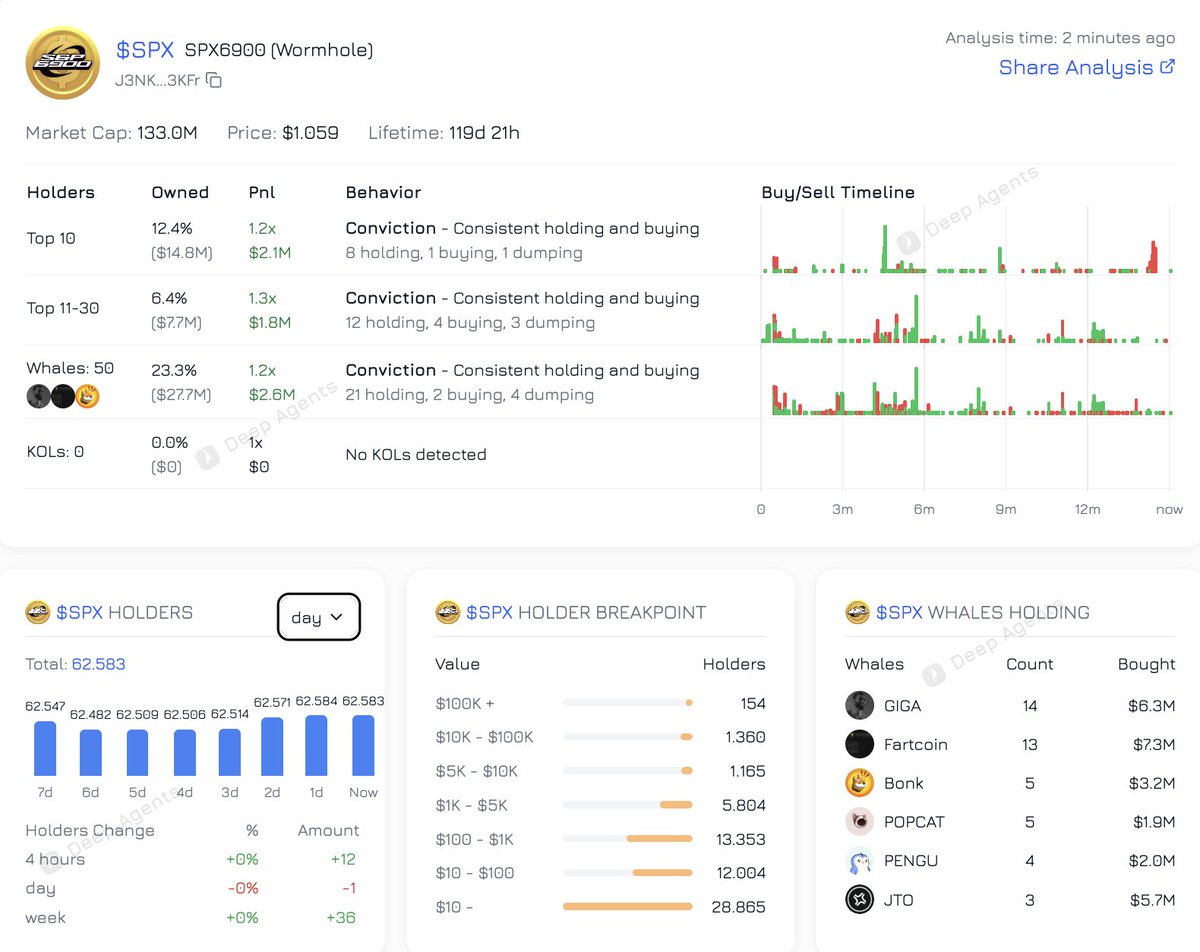The image size is (1200, 952).
Task: Click the $SPX ticker link
Action: [x=145, y=50]
